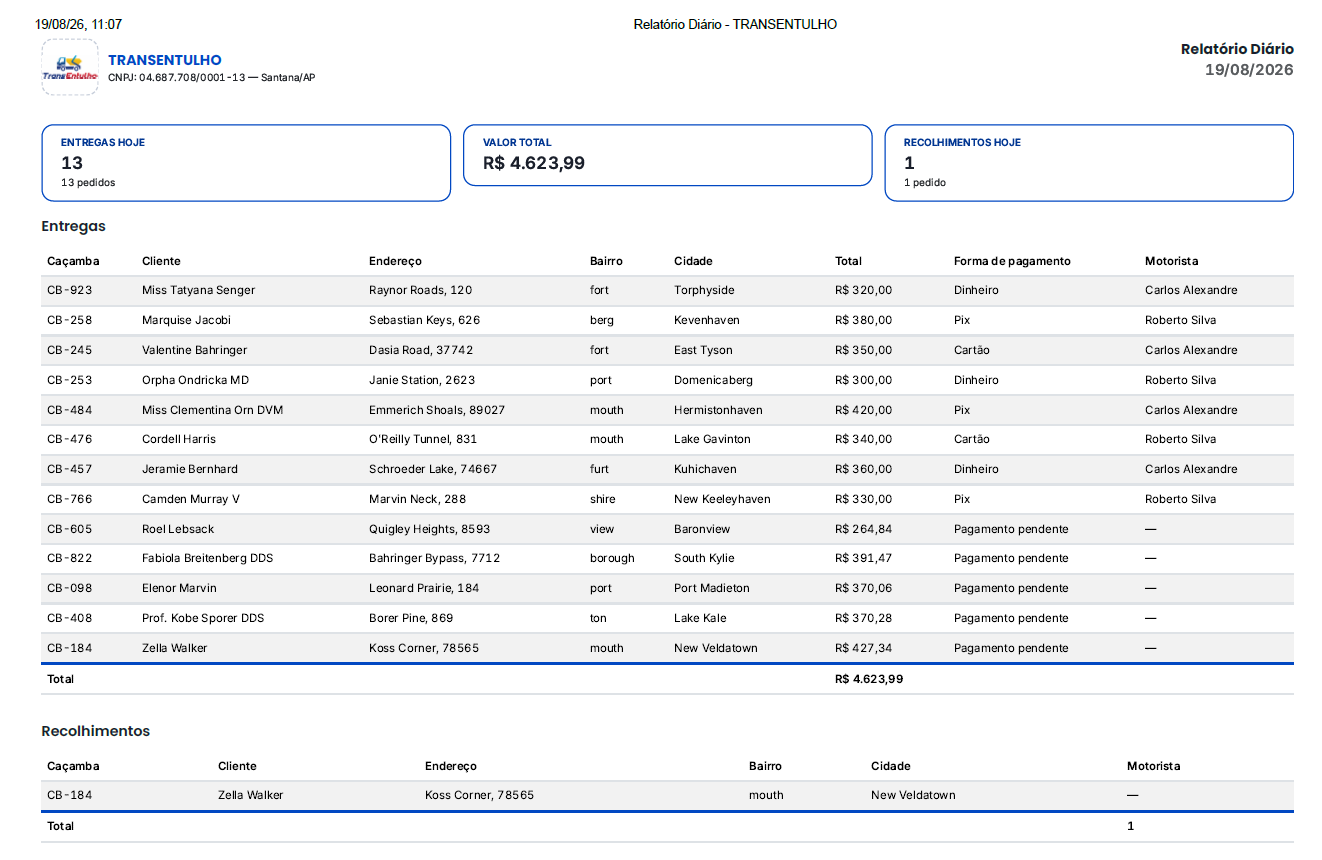The image size is (1322, 860).
Task: Select address O'Reilly Tunnel, 831
Action: (423, 439)
